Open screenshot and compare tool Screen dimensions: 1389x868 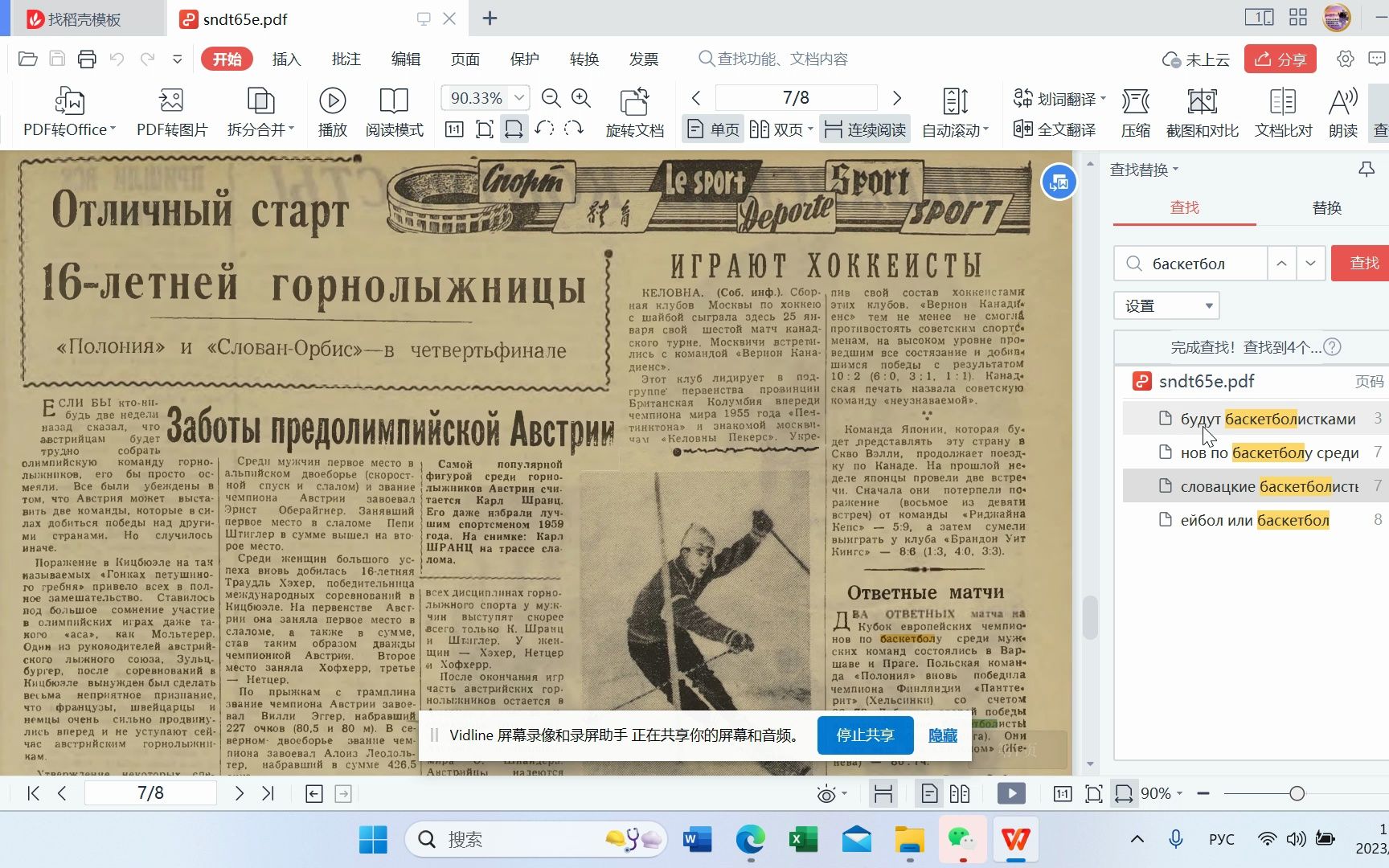1202,112
